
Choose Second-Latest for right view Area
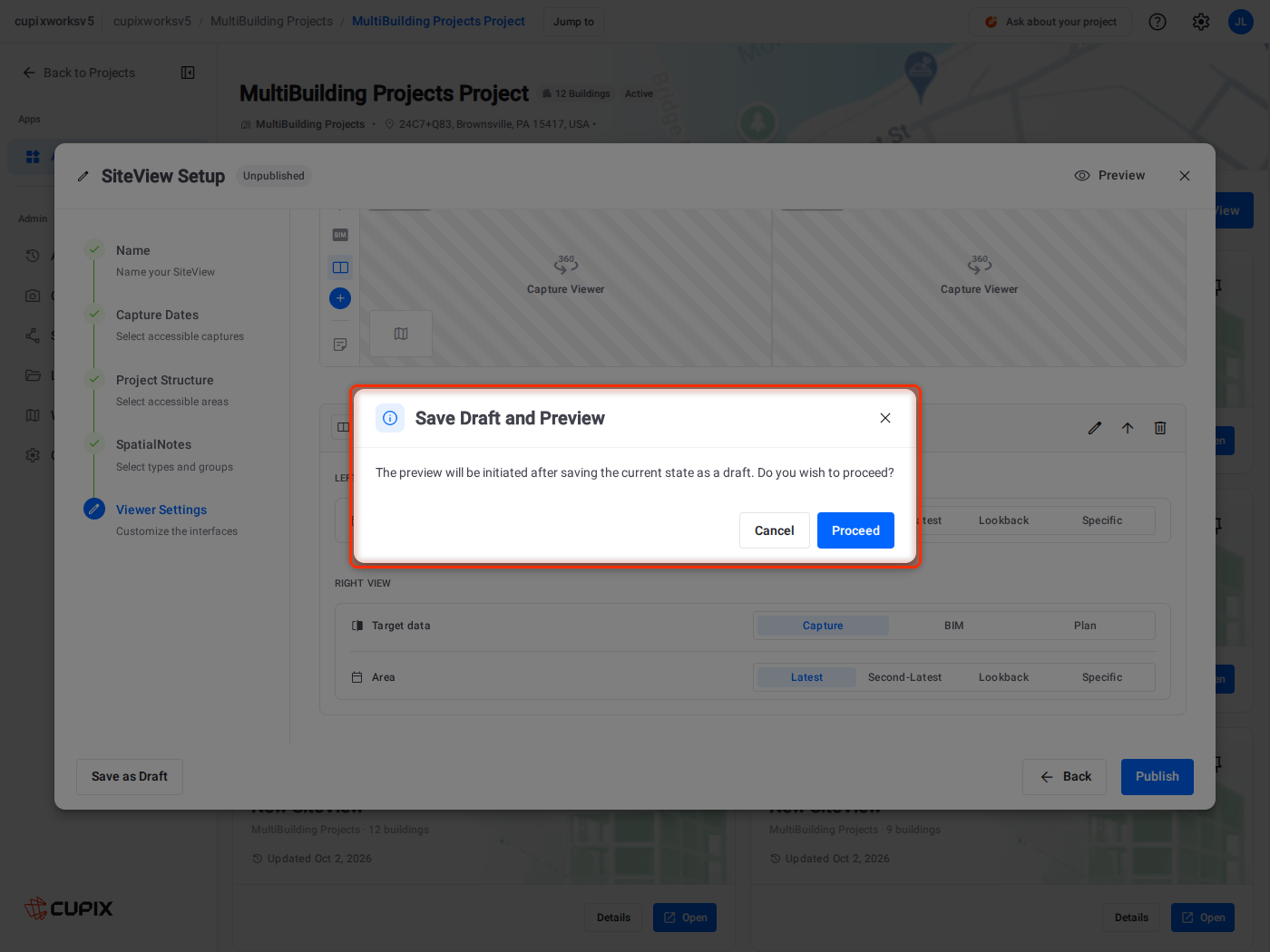[x=904, y=677]
